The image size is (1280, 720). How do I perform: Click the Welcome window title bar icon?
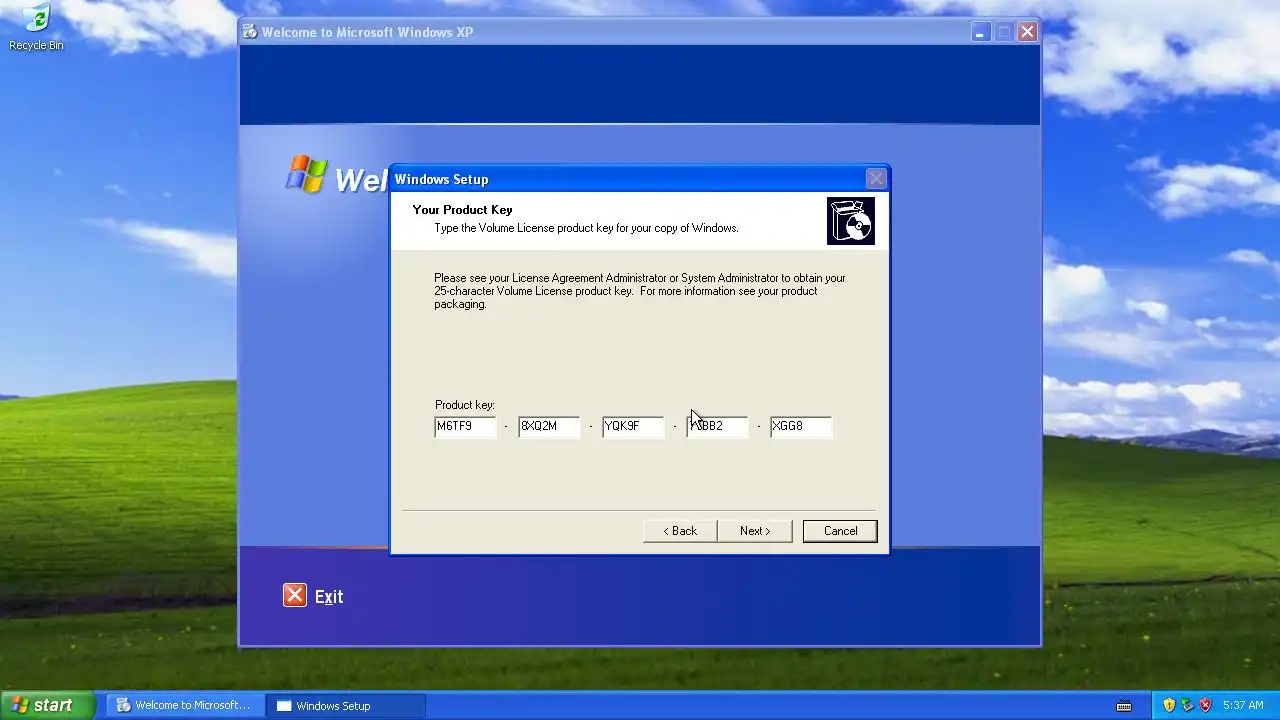[250, 32]
